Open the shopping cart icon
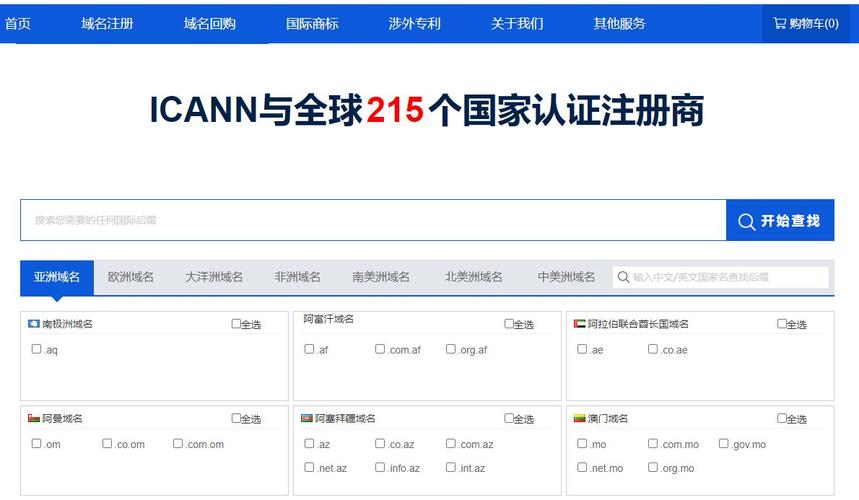Screen dimensions: 859x500 tap(780, 23)
